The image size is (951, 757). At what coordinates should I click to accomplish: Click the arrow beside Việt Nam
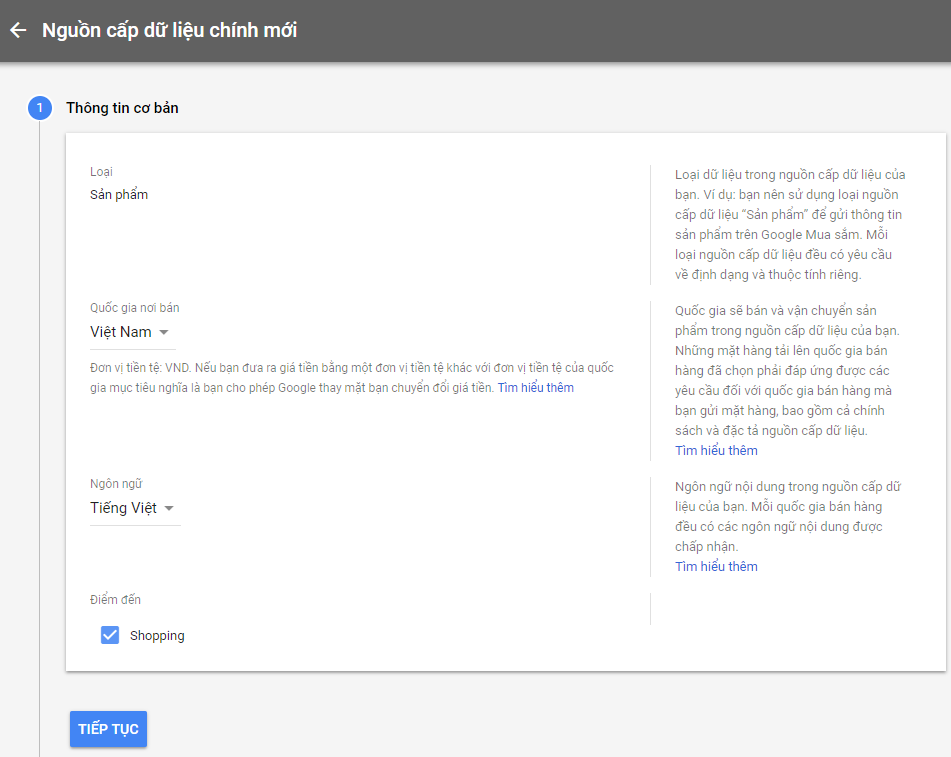click(x=165, y=332)
